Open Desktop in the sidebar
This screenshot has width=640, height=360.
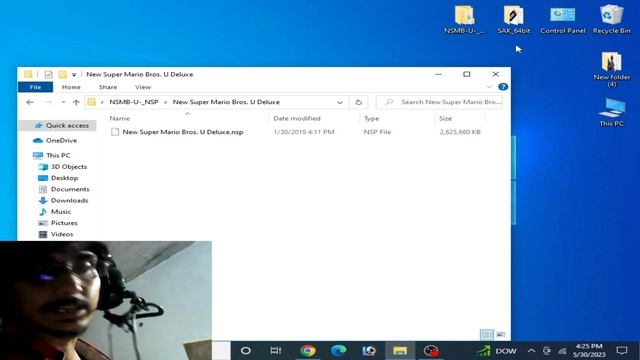[58, 178]
